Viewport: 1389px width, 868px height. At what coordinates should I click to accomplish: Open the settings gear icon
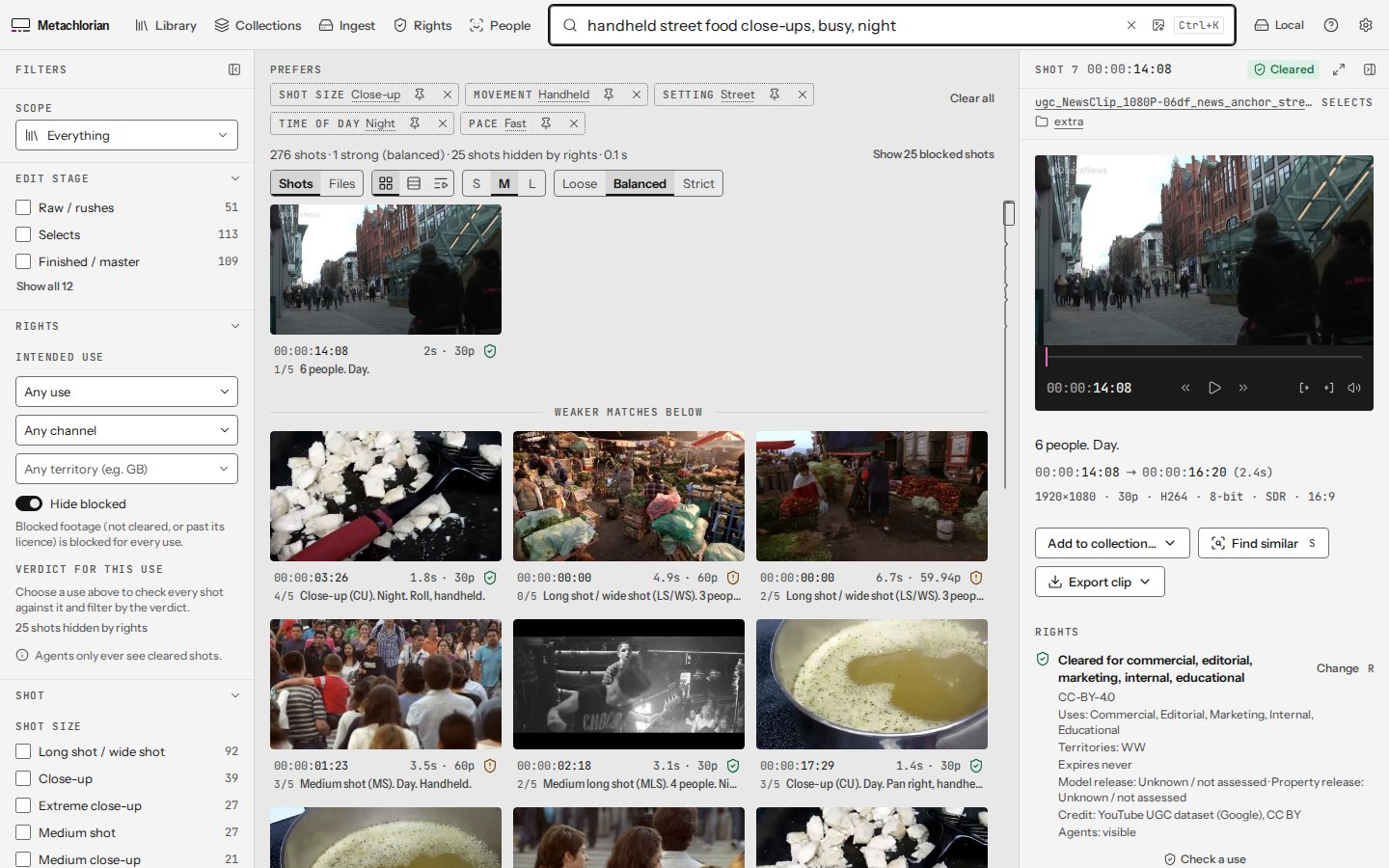point(1366,25)
